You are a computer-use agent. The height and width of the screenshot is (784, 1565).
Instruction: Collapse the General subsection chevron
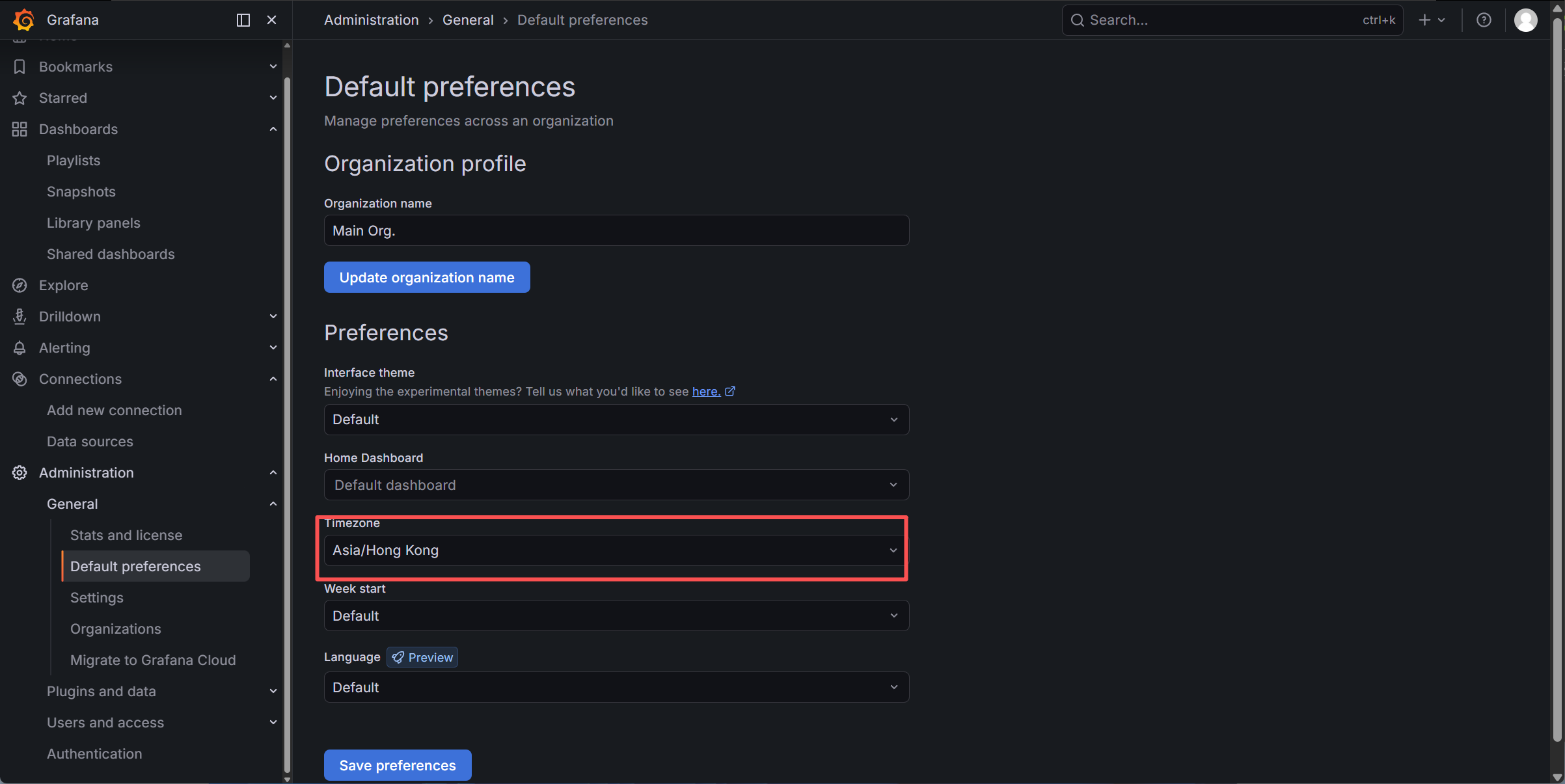tap(273, 504)
